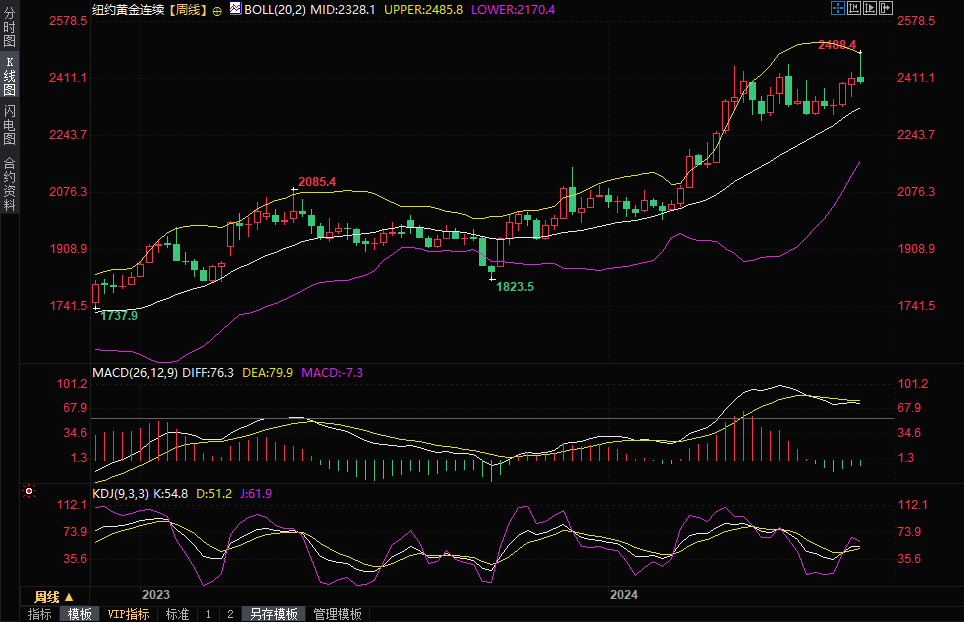
Task: Select template number 2
Action: click(230, 614)
